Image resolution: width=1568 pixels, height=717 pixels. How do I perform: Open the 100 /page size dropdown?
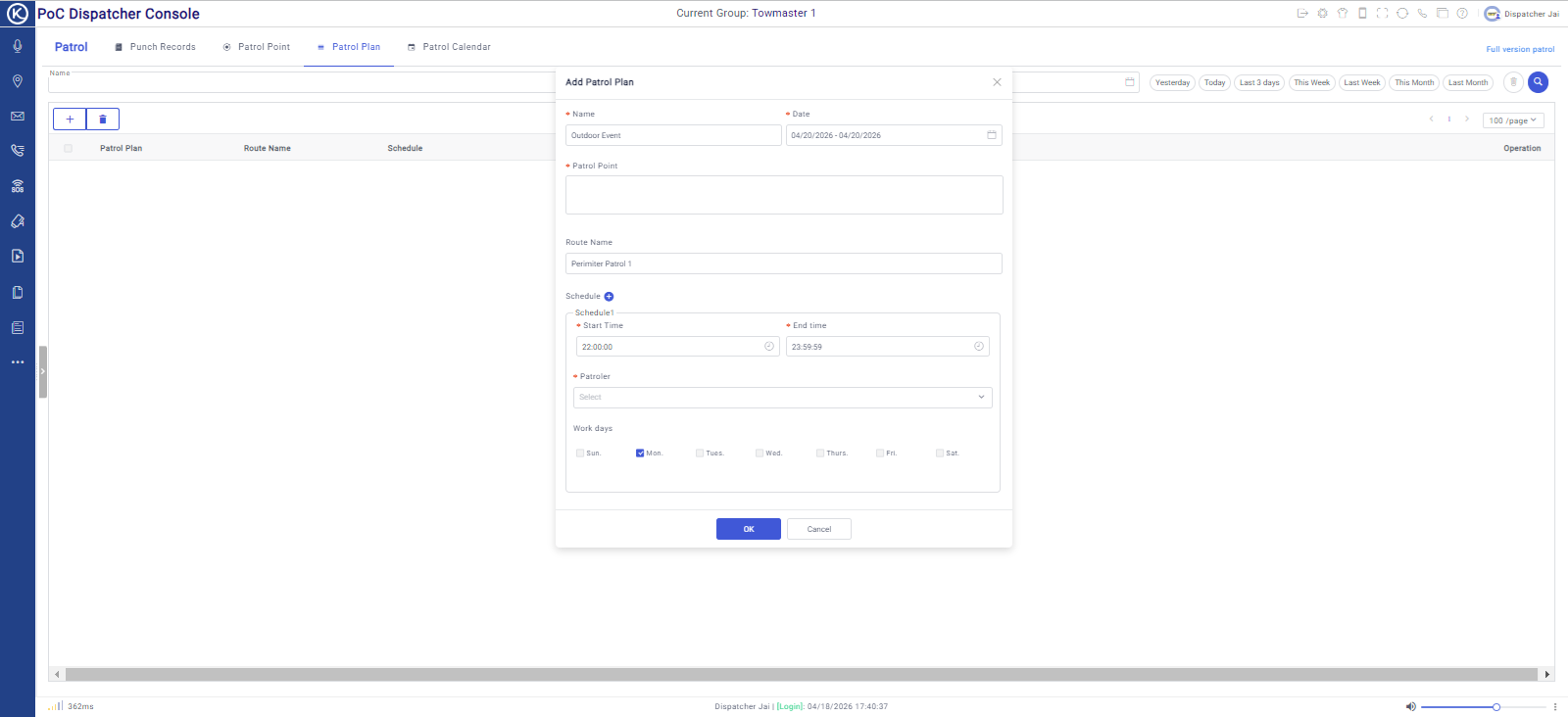click(x=1513, y=120)
